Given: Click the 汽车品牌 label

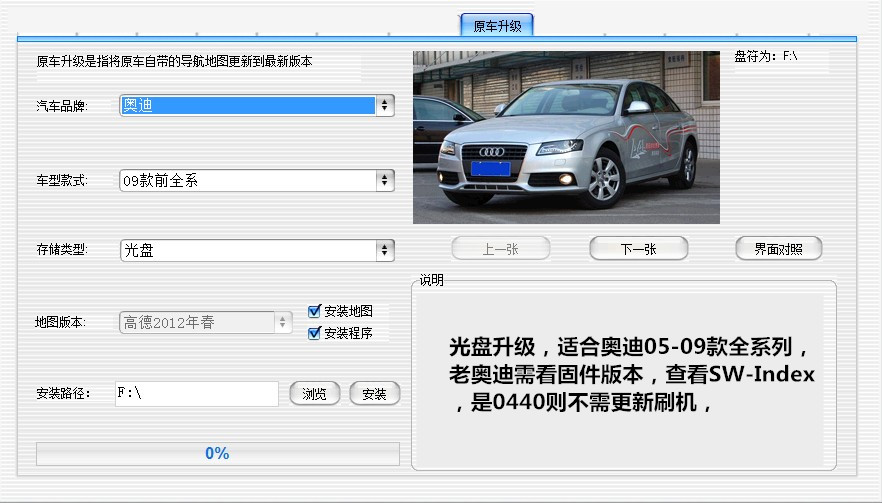Looking at the screenshot, I should pyautogui.click(x=62, y=106).
